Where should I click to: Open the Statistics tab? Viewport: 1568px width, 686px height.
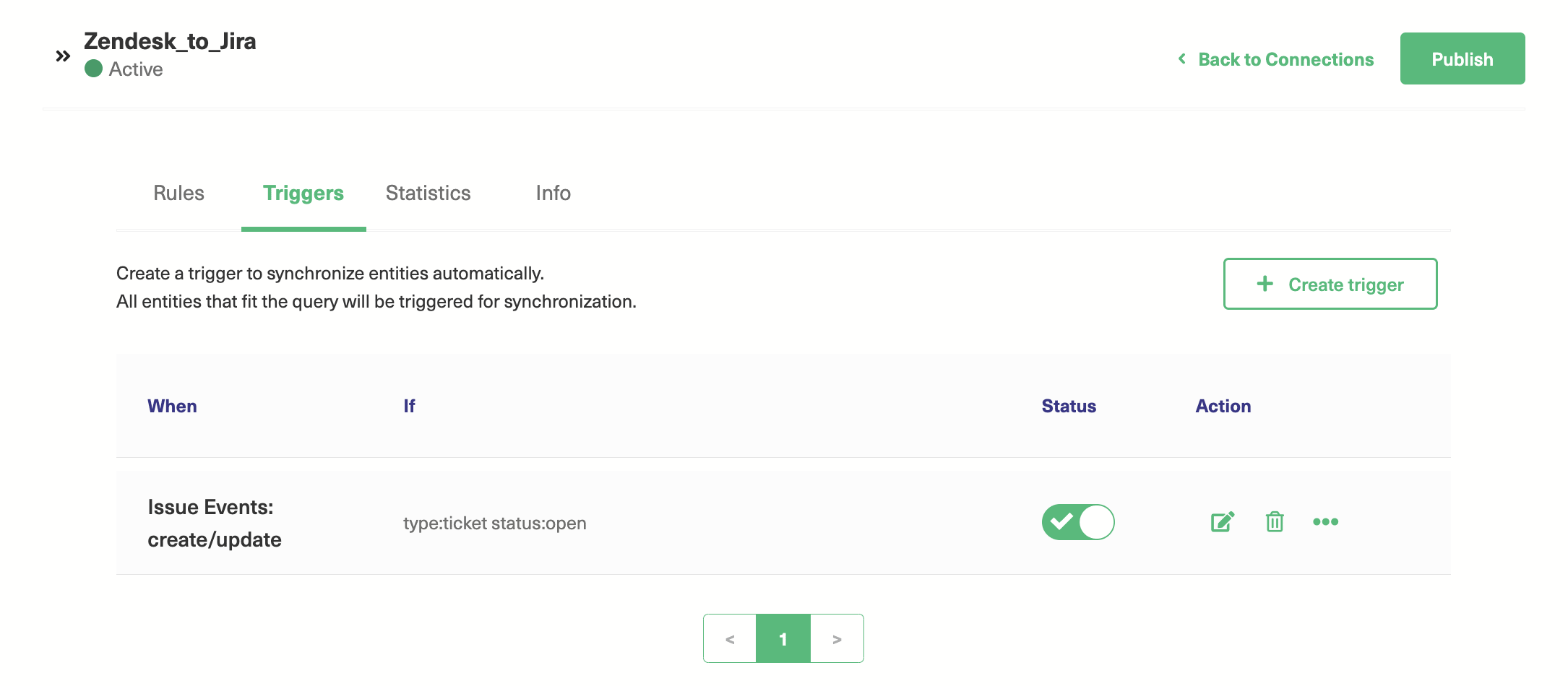pyautogui.click(x=428, y=194)
